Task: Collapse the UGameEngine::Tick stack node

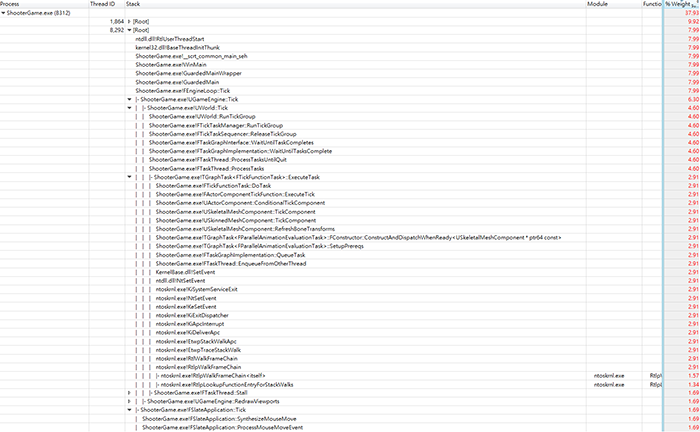Action: (x=129, y=100)
